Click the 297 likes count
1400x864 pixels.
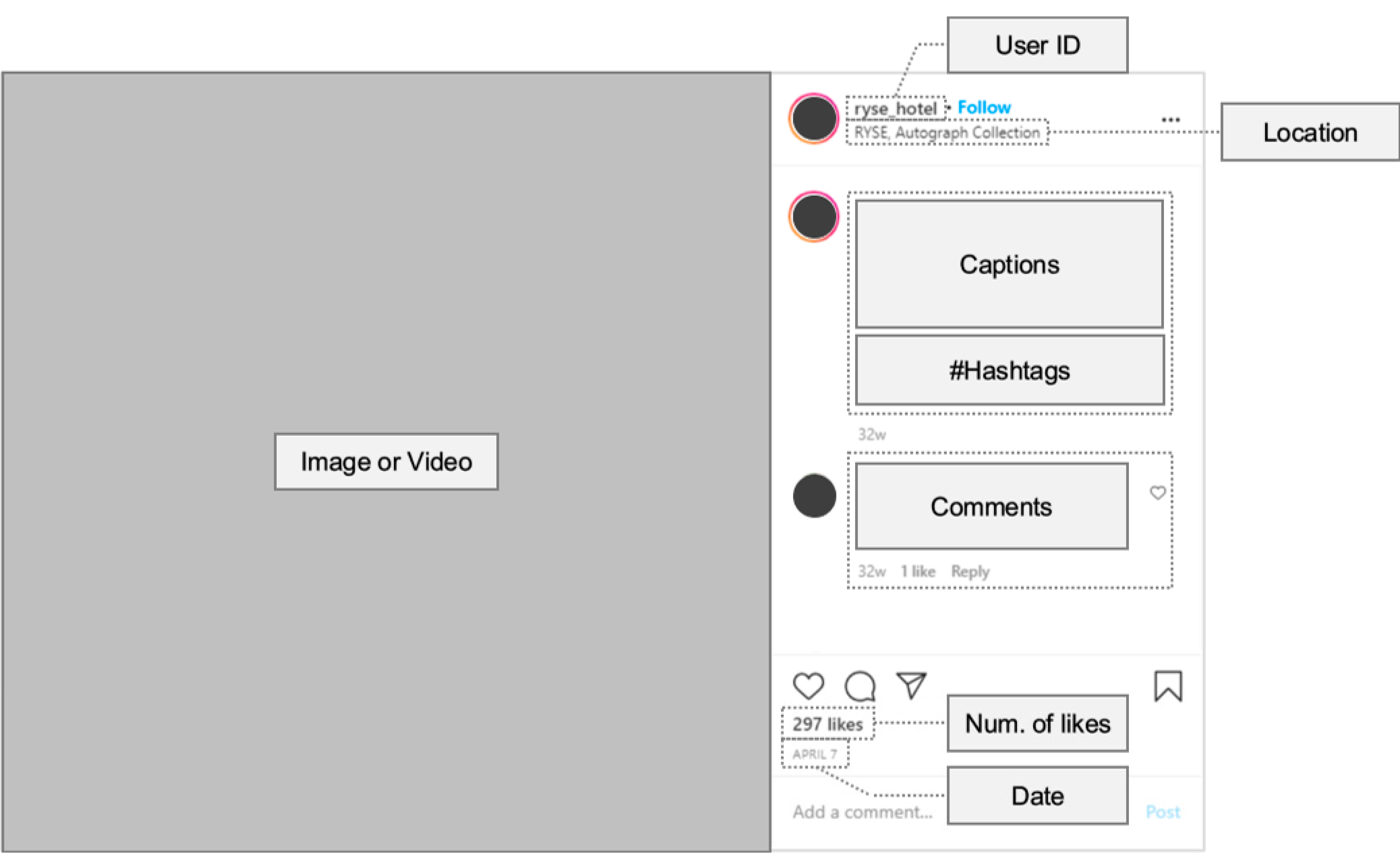click(827, 724)
